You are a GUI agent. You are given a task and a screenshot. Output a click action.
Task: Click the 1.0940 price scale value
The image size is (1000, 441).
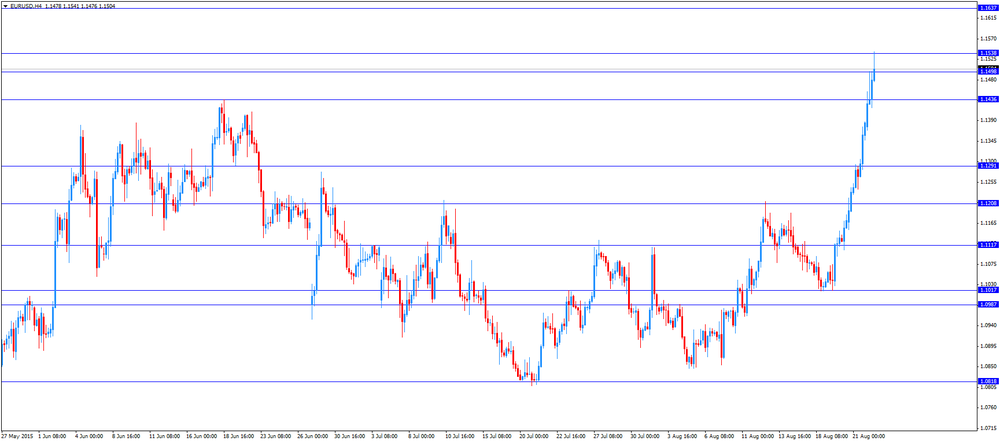[x=989, y=325]
